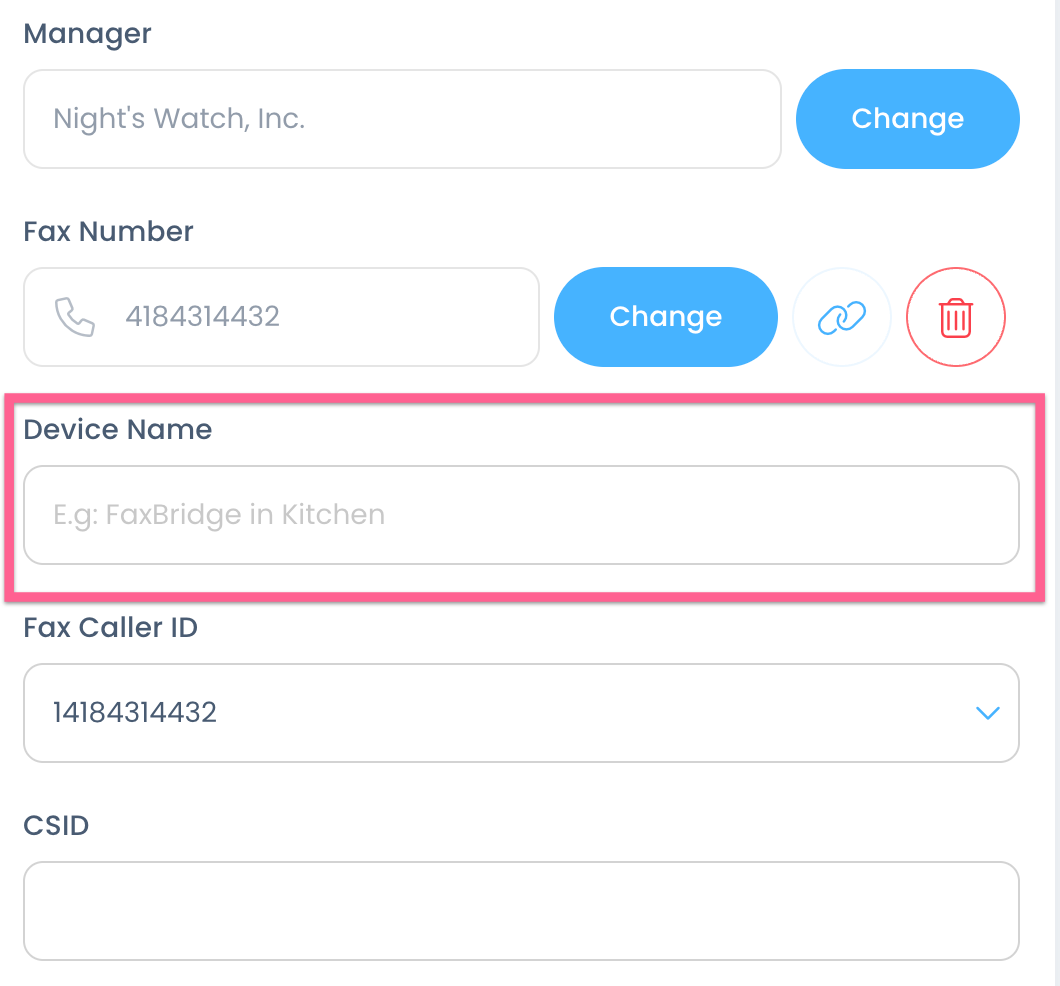Viewport: 1060px width, 986px height.
Task: Click the phone handset icon in Fax Number field
Action: 74,317
